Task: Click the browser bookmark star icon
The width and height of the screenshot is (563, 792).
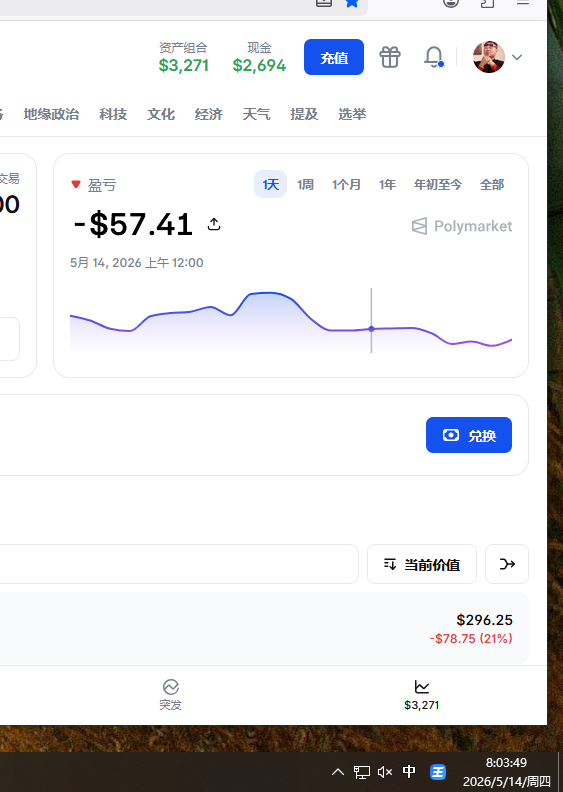Action: [x=352, y=3]
